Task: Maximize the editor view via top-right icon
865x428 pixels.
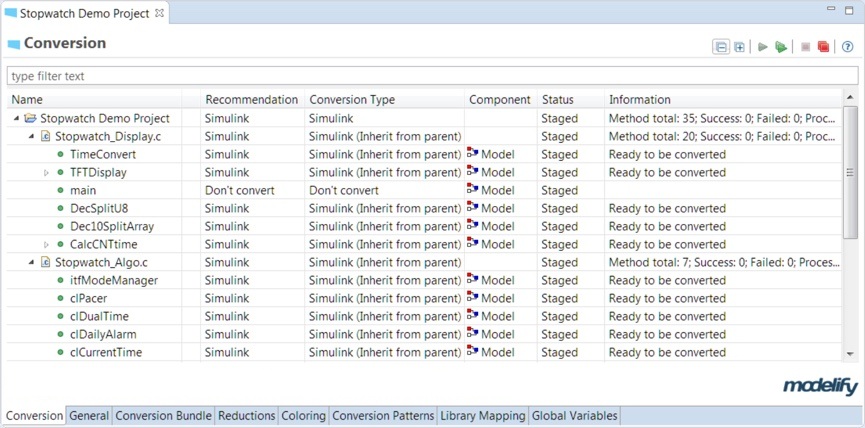Action: coord(849,10)
